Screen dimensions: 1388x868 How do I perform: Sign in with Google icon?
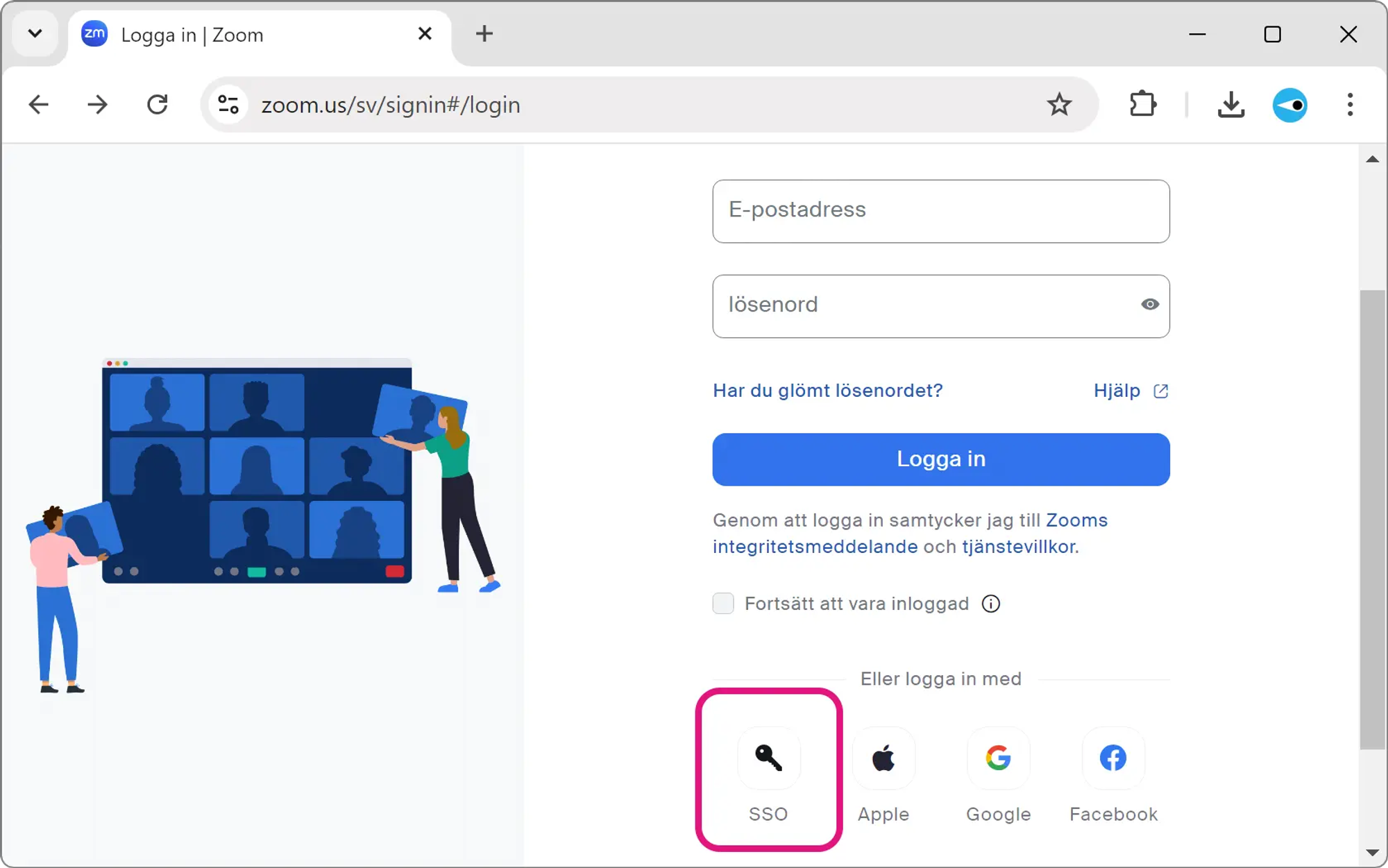click(x=998, y=758)
